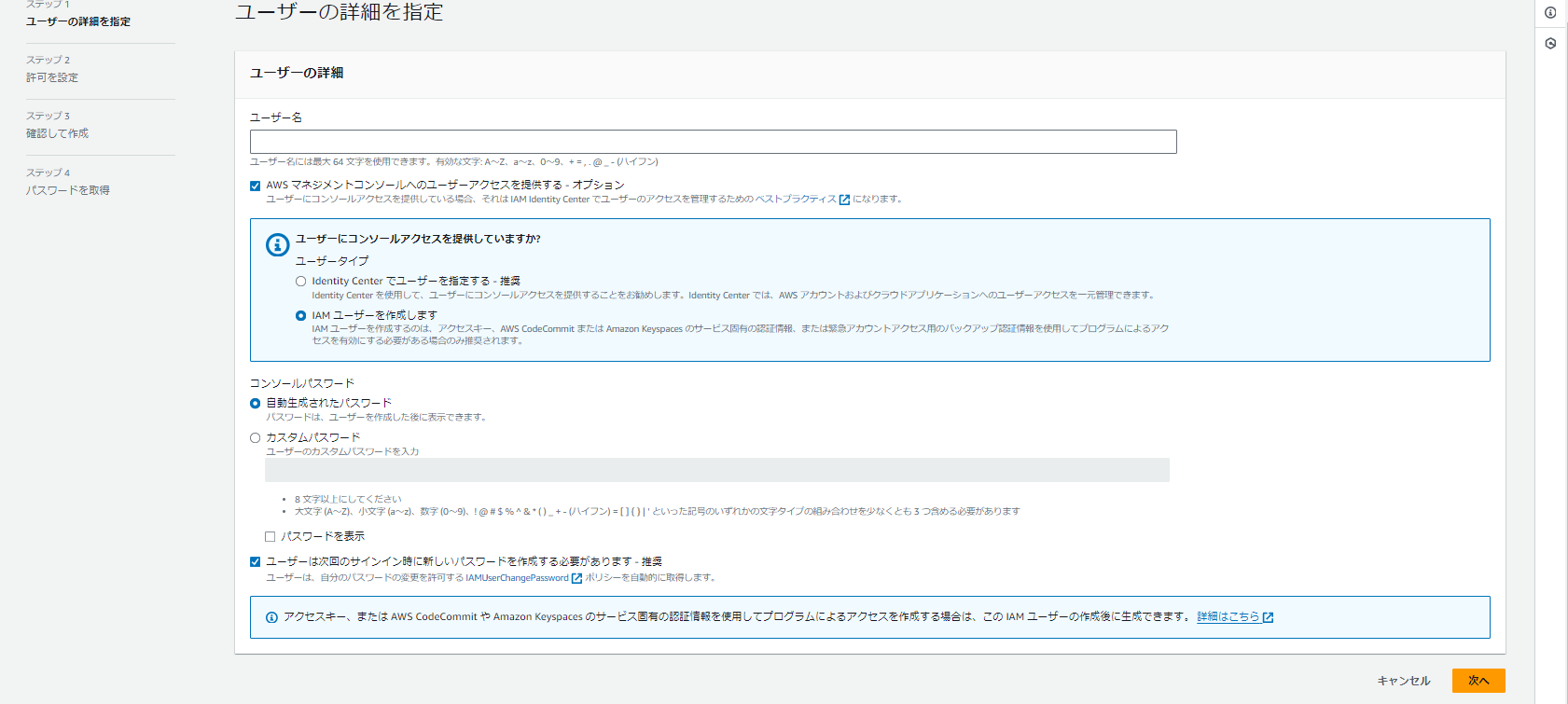Screen dimensions: 1568x704
Task: Open the ベストプラクティス link
Action: point(796,199)
